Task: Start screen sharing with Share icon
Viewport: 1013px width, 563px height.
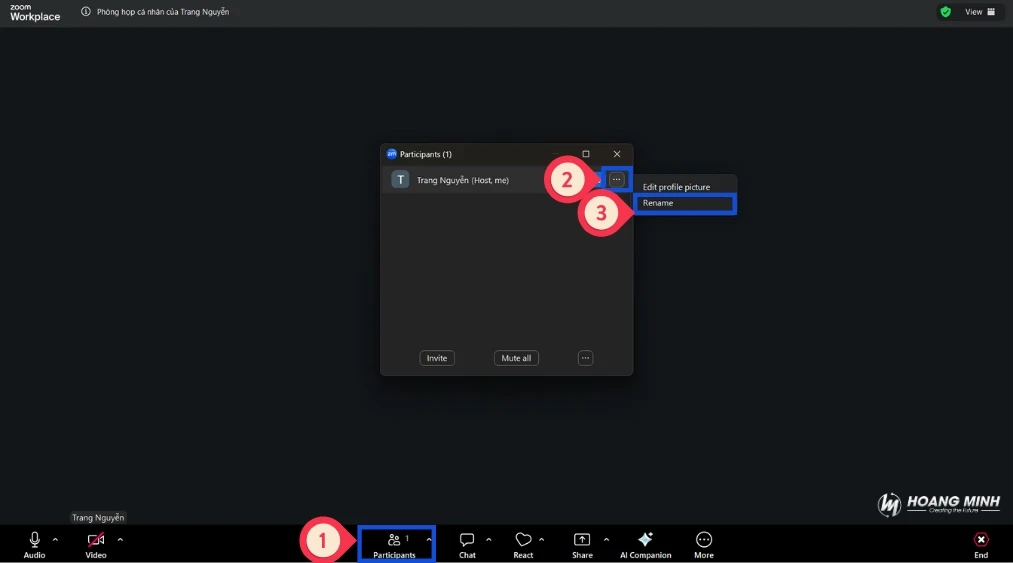Action: point(582,540)
